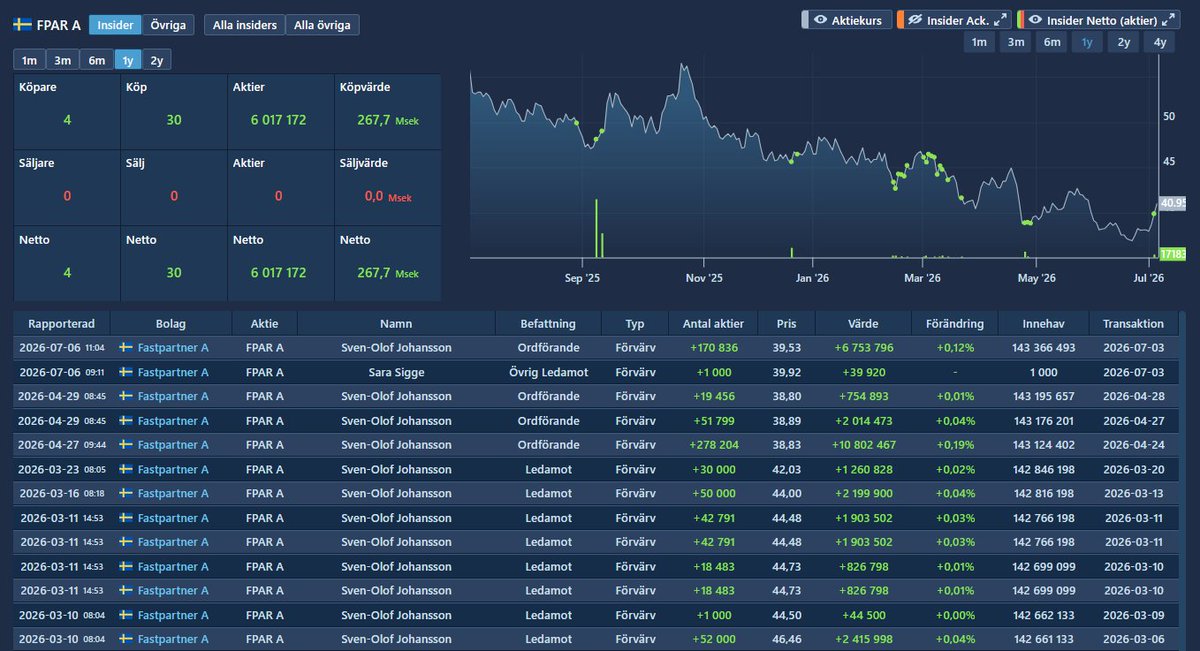Click Övrig Ledamot position cell
Viewport: 1200px width, 651px height.
pyautogui.click(x=548, y=372)
